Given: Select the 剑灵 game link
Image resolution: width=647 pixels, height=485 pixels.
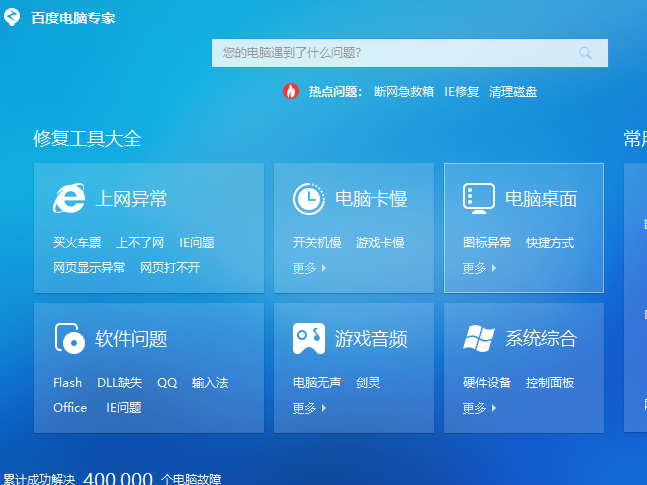Looking at the screenshot, I should point(368,383).
